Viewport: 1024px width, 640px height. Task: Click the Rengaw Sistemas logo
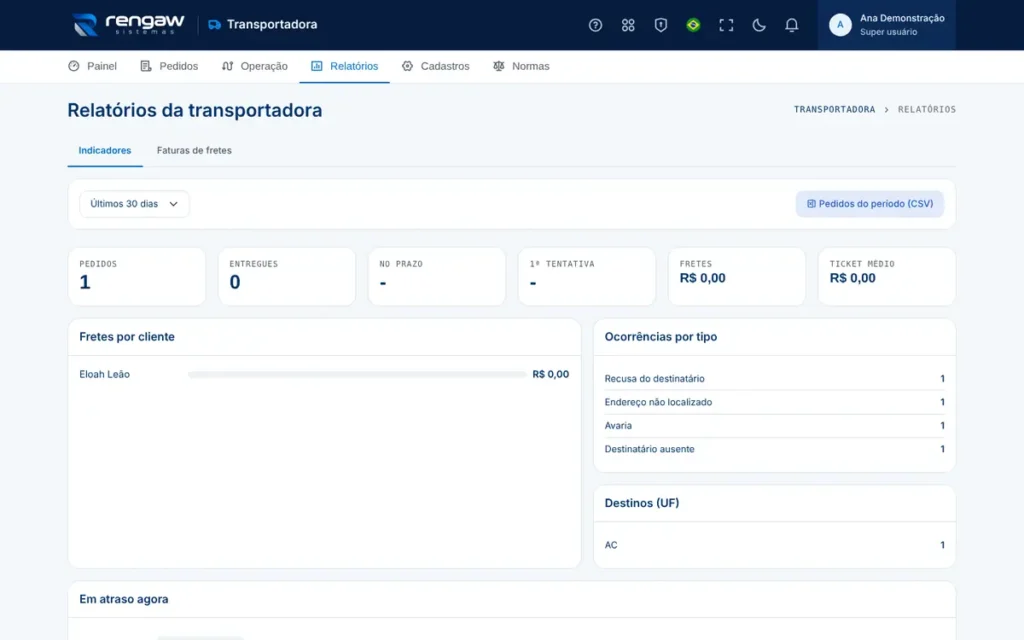coord(129,25)
